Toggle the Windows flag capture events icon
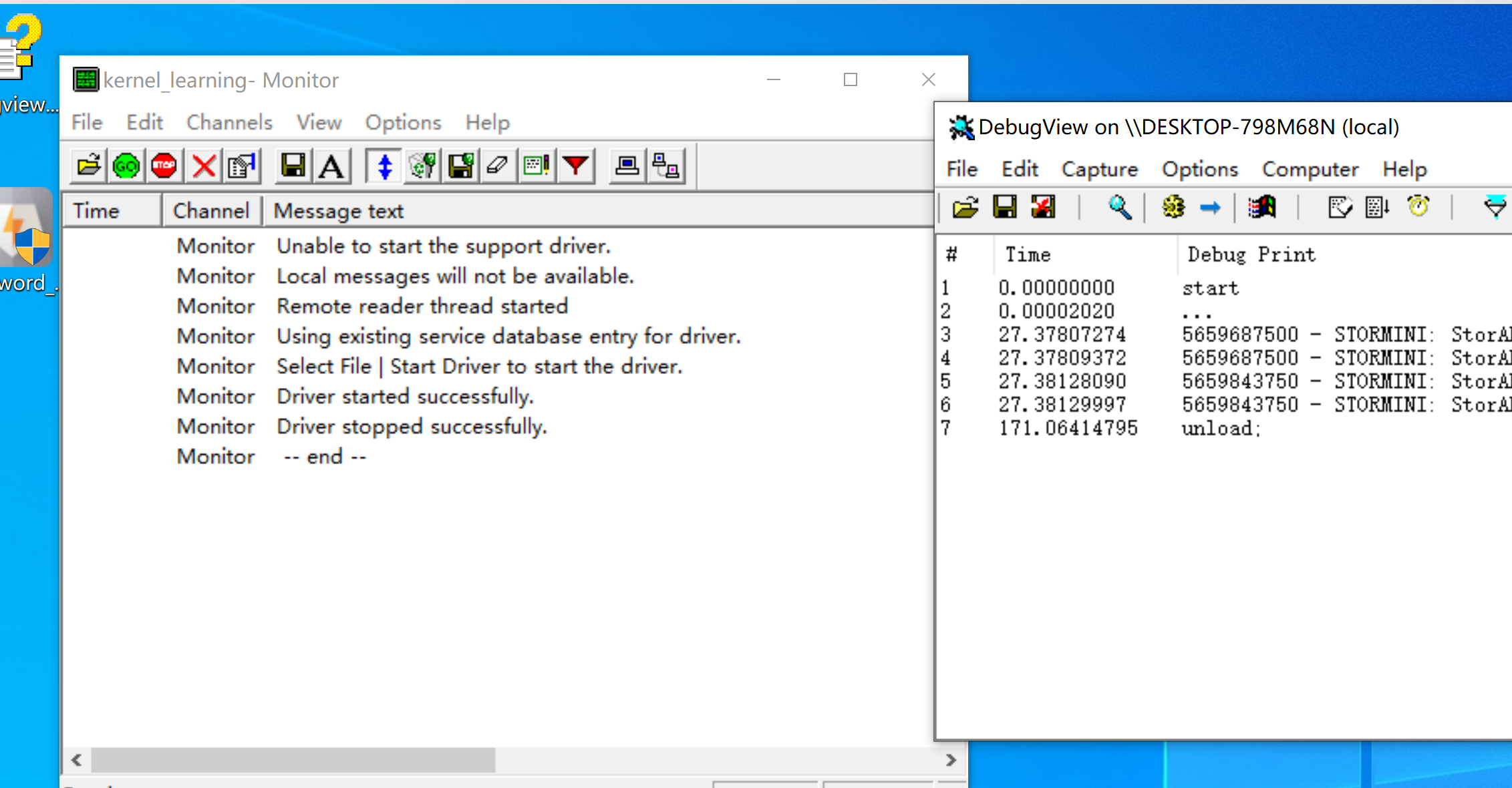Image resolution: width=1512 pixels, height=788 pixels. pyautogui.click(x=1262, y=208)
